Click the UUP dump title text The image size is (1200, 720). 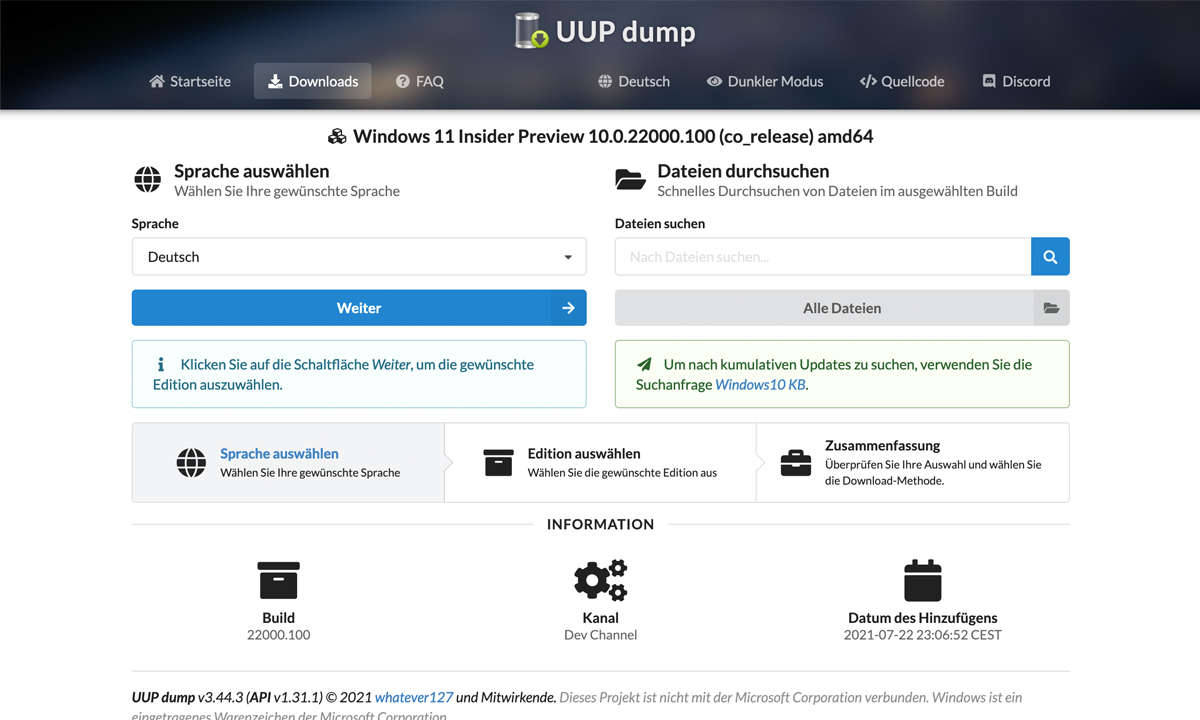point(626,31)
